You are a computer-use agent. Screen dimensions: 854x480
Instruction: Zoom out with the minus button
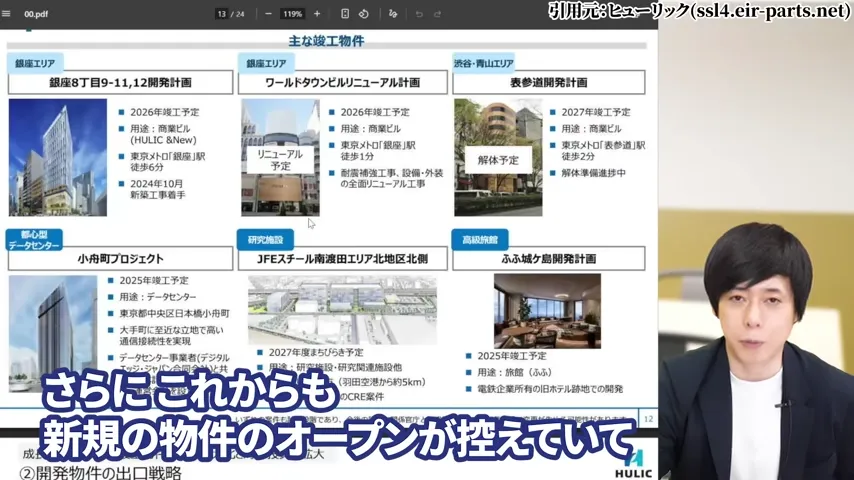click(x=268, y=14)
